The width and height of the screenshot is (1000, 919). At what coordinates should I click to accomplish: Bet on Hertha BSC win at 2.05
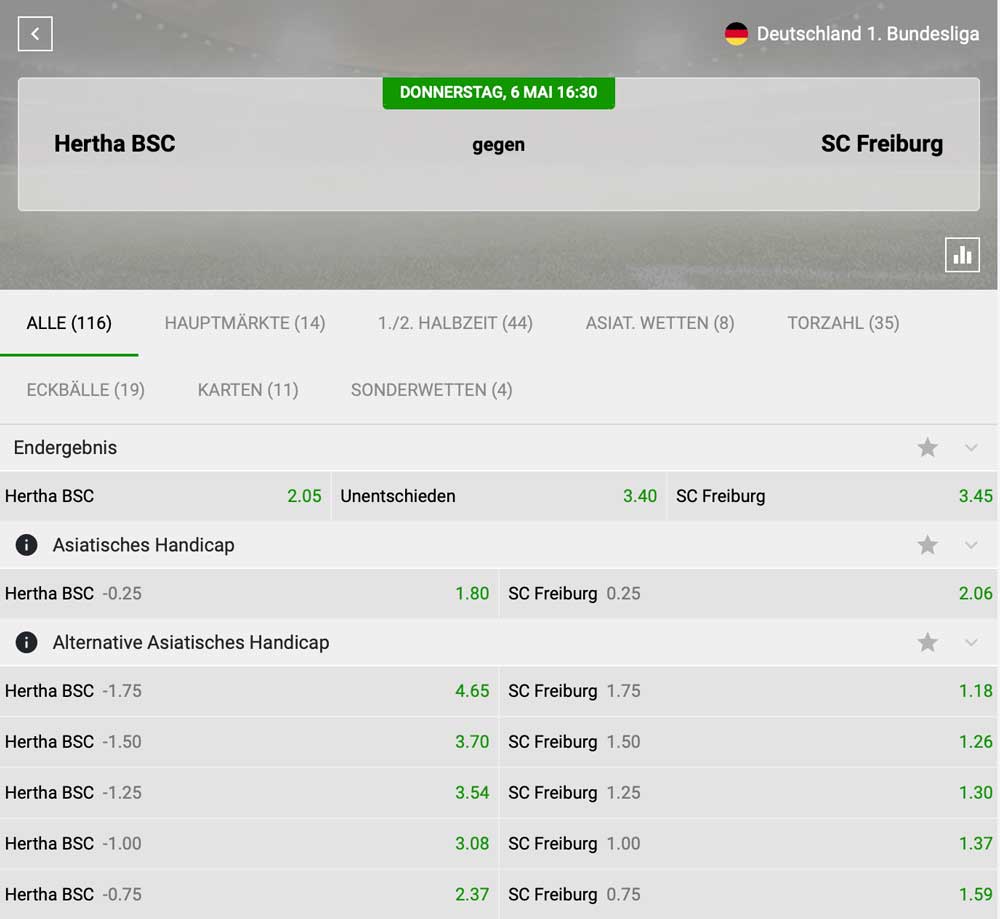tap(165, 496)
